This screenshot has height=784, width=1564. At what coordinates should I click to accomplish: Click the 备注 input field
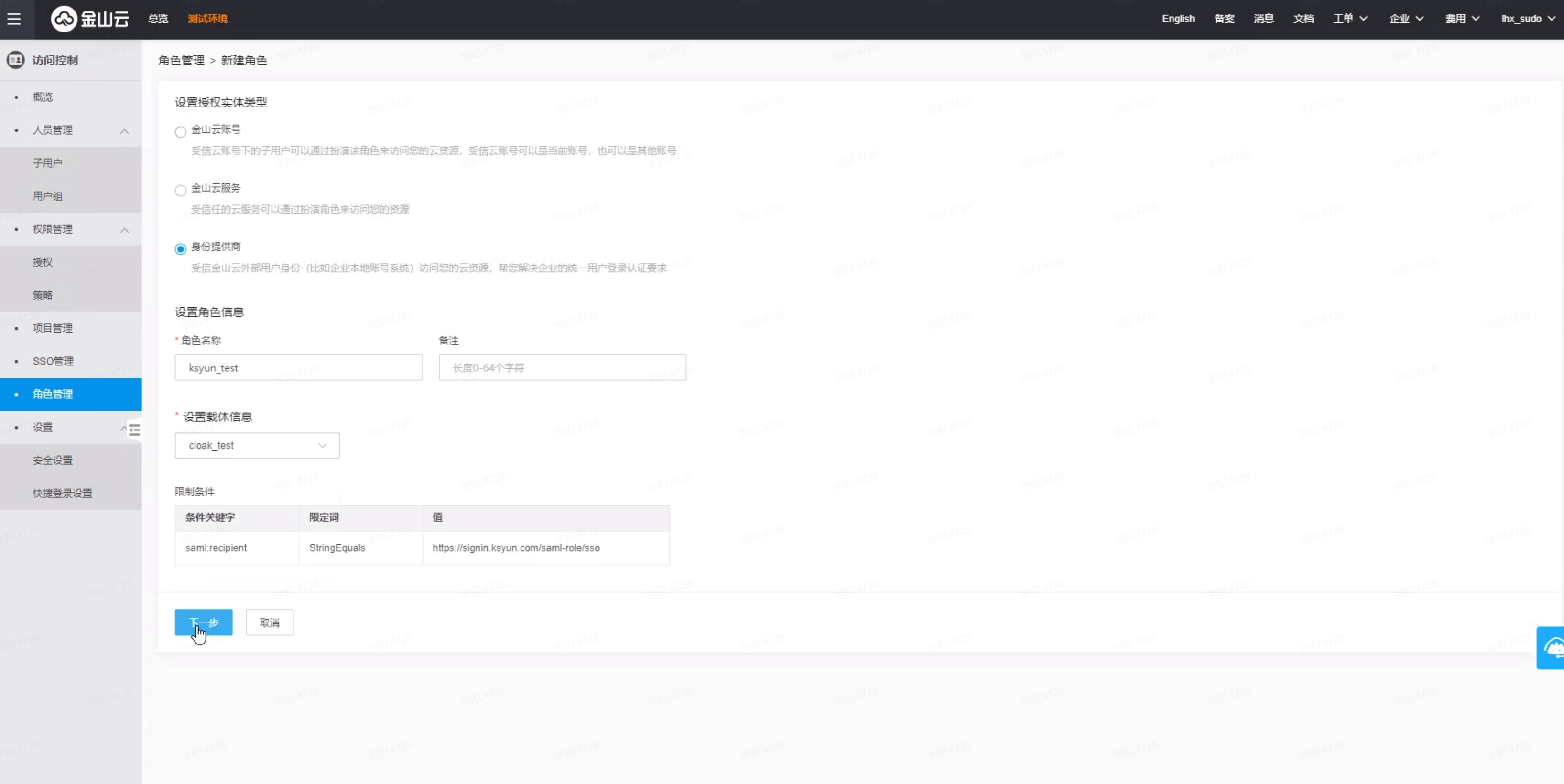[562, 368]
